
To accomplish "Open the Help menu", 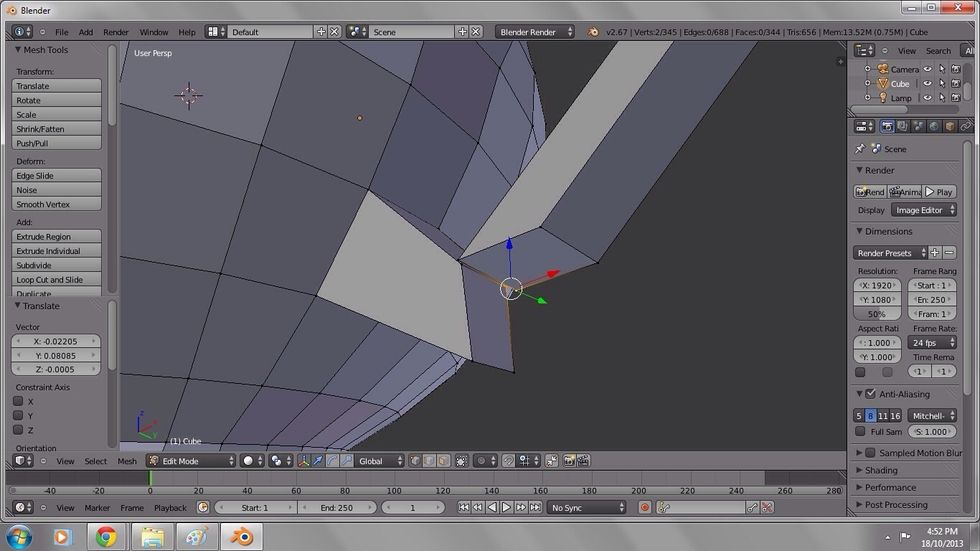I will pos(187,32).
